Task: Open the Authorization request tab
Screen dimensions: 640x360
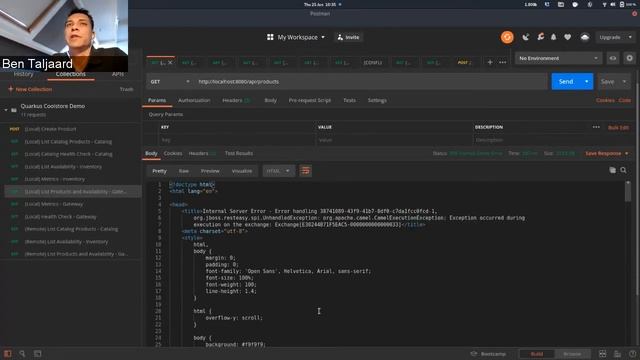Action: 194,100
